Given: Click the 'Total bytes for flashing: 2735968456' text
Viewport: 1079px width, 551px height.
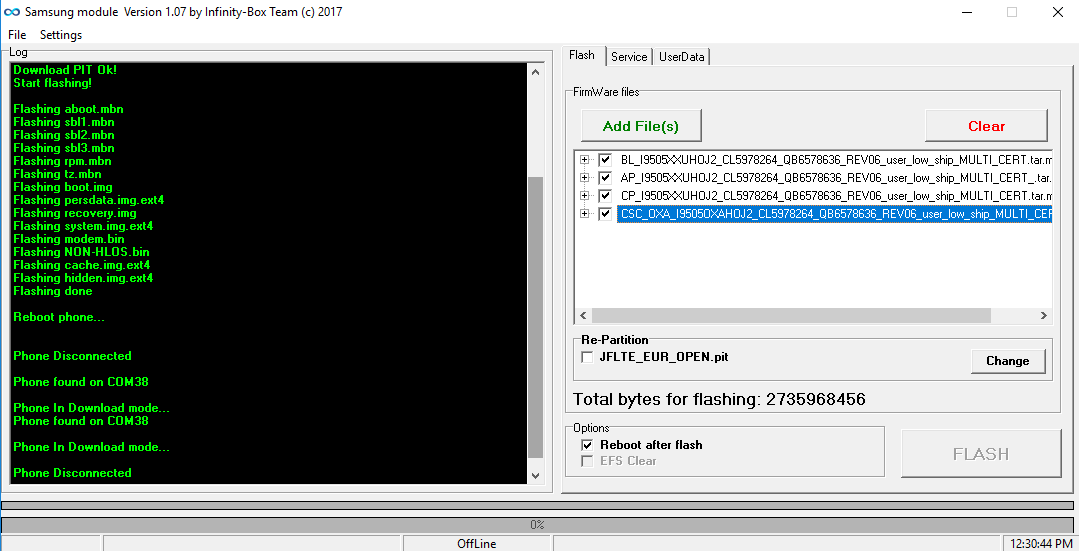Looking at the screenshot, I should (x=719, y=399).
